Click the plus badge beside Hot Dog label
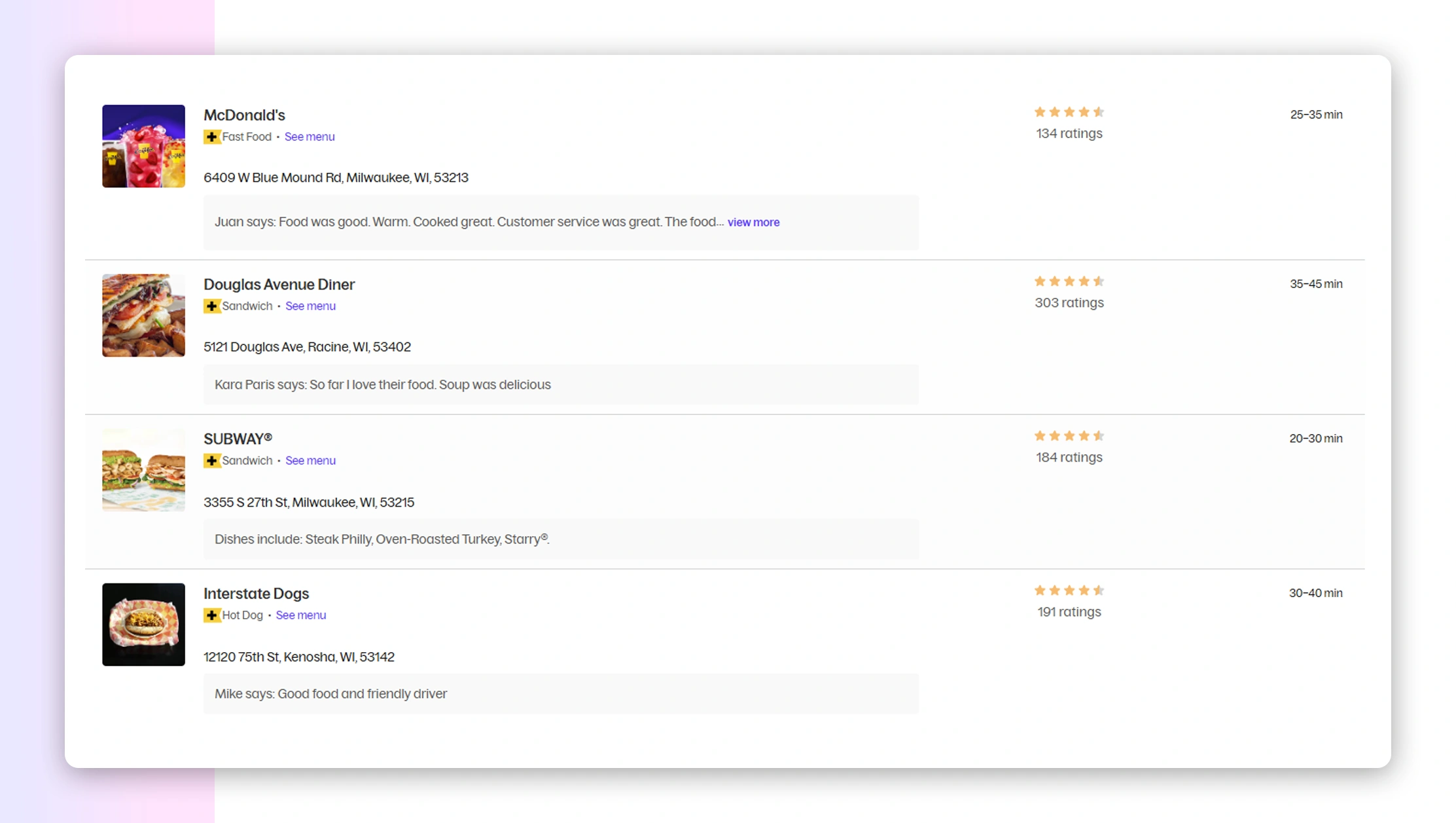1456x823 pixels. [x=211, y=615]
